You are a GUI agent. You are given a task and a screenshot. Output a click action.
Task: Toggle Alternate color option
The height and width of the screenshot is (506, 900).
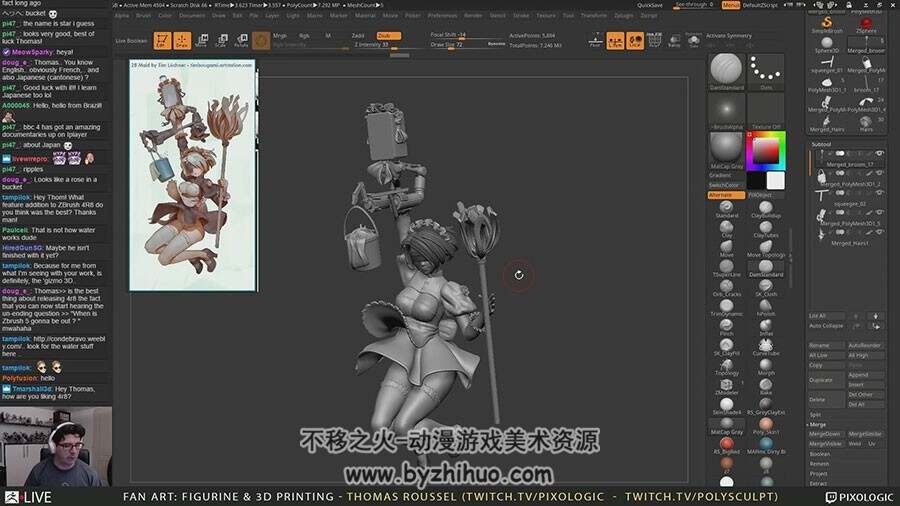click(x=726, y=195)
